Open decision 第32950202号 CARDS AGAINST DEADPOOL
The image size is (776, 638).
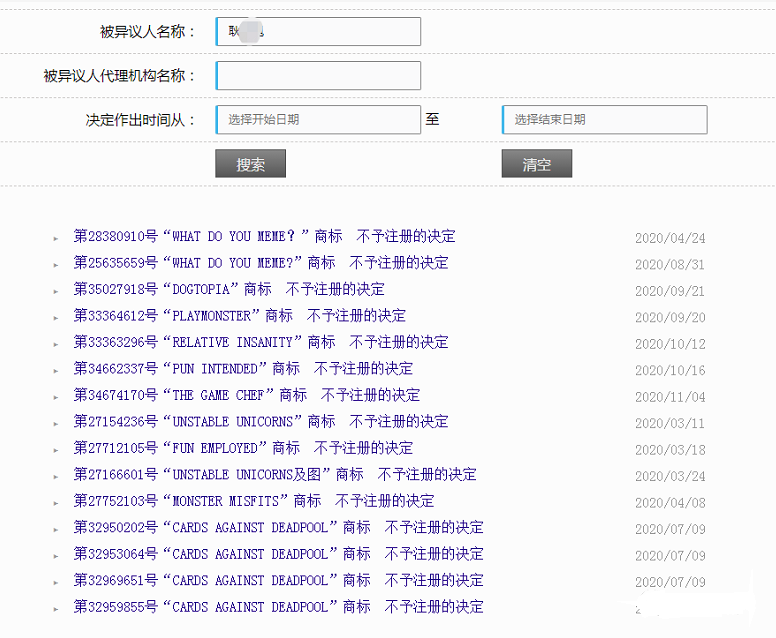279,528
